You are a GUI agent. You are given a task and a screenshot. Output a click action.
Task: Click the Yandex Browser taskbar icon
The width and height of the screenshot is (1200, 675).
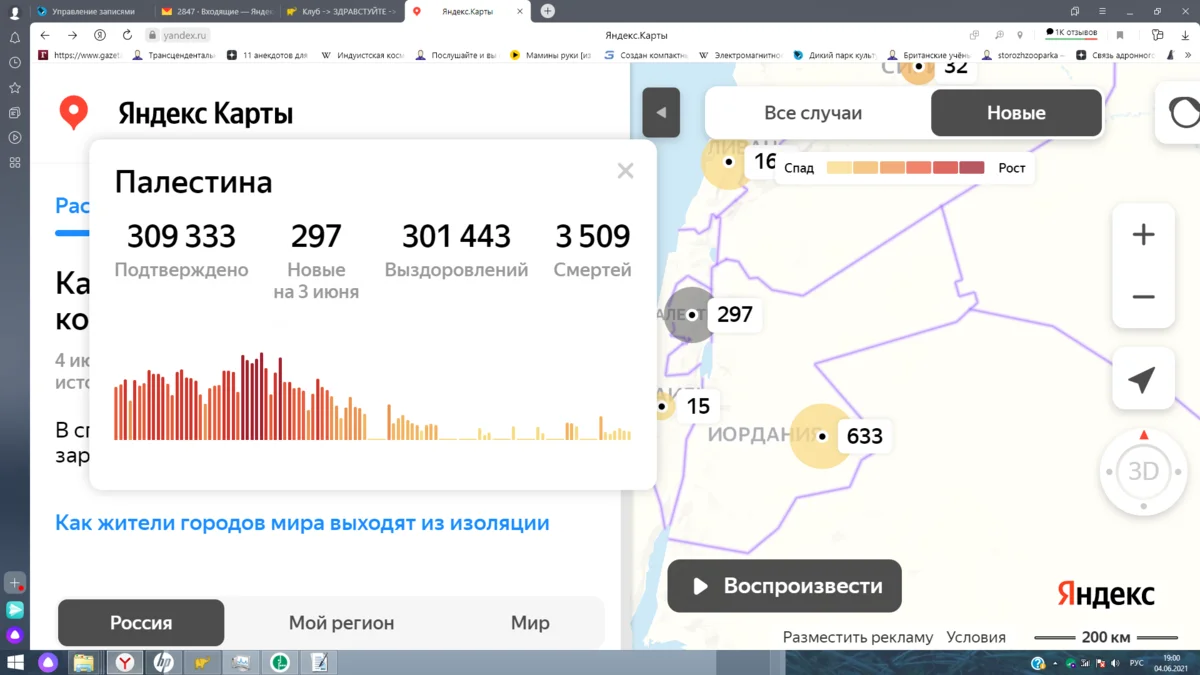click(x=124, y=662)
